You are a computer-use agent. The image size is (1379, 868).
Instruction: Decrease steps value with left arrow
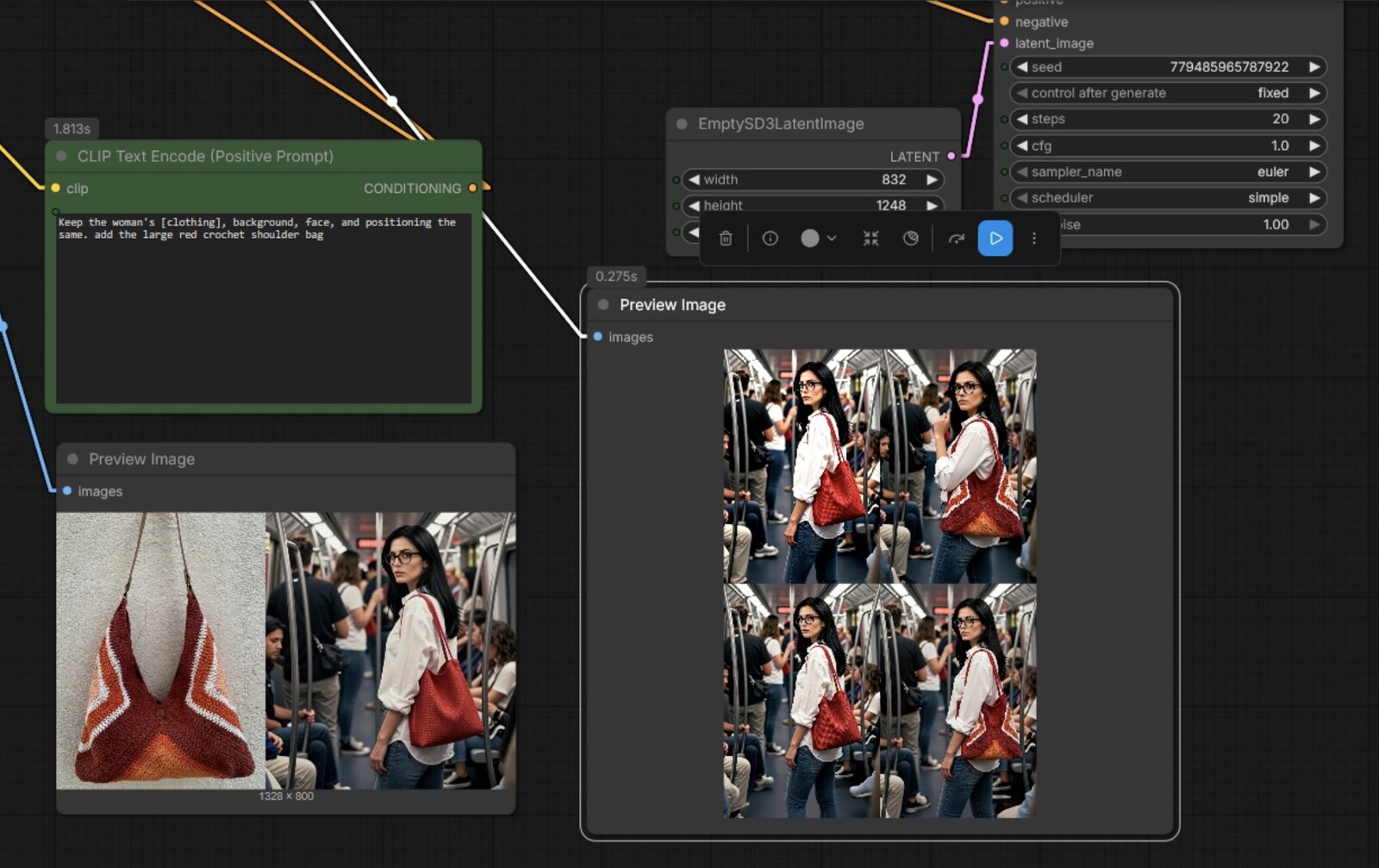point(1022,119)
